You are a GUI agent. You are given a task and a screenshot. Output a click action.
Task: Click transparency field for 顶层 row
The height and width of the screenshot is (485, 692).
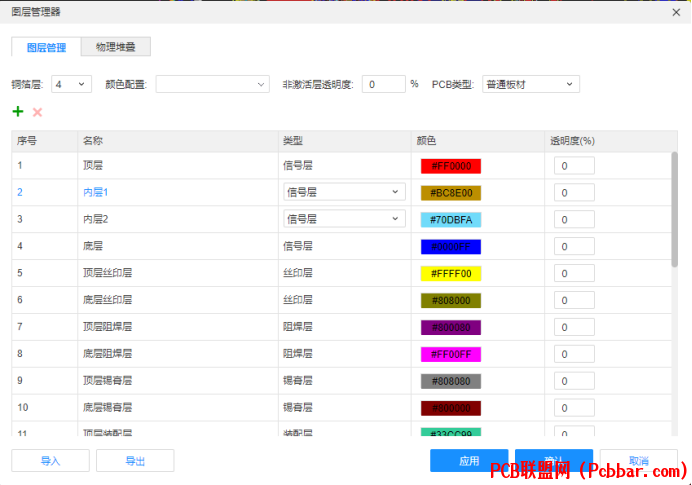(x=574, y=166)
